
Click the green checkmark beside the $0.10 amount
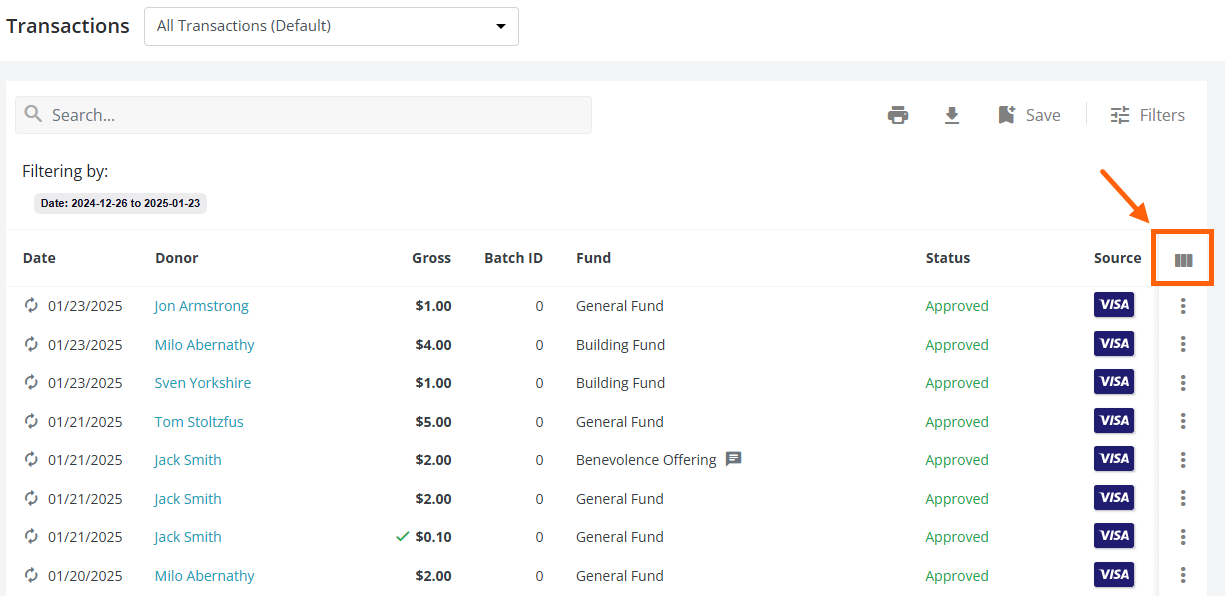pyautogui.click(x=402, y=536)
